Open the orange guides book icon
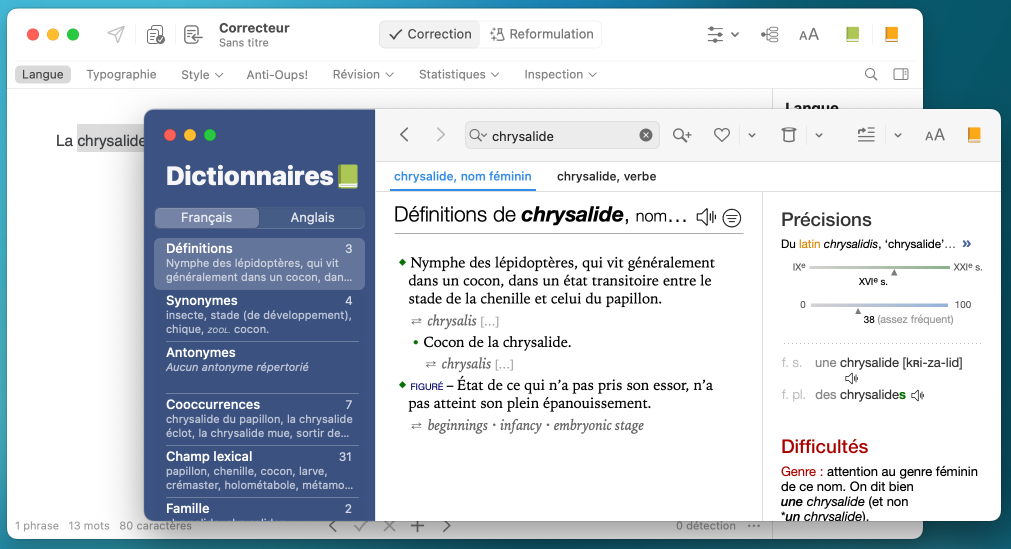Screen dimensions: 1011x549 (973, 135)
